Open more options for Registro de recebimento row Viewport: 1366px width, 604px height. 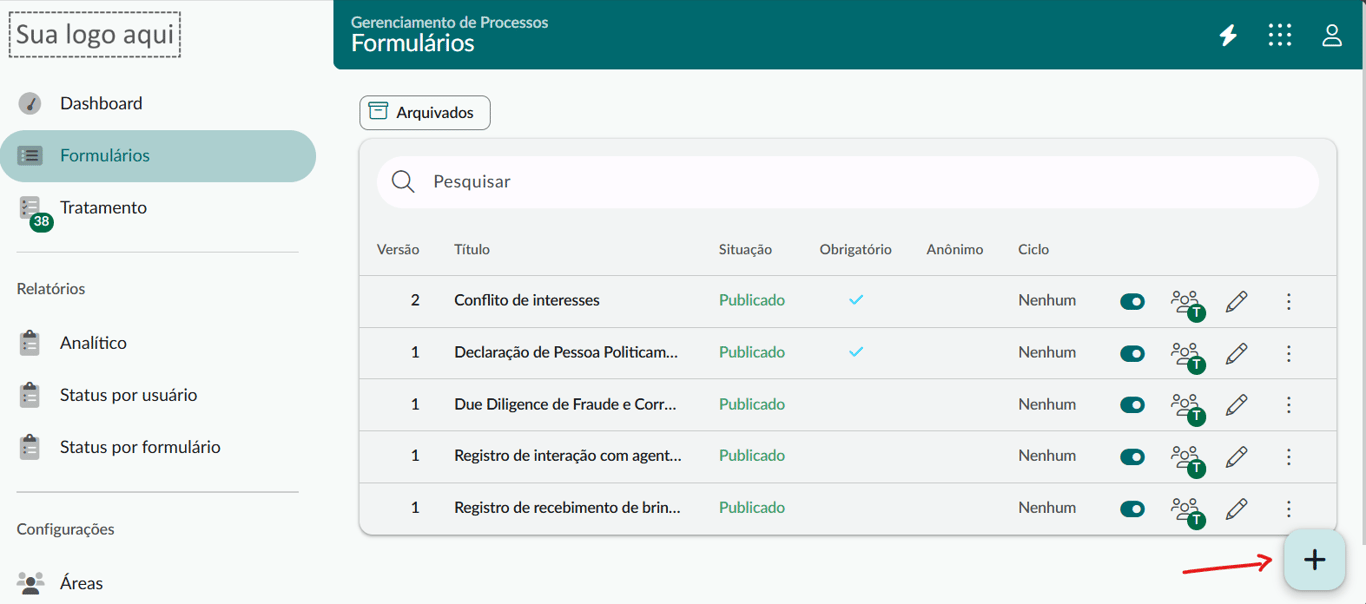click(1289, 509)
